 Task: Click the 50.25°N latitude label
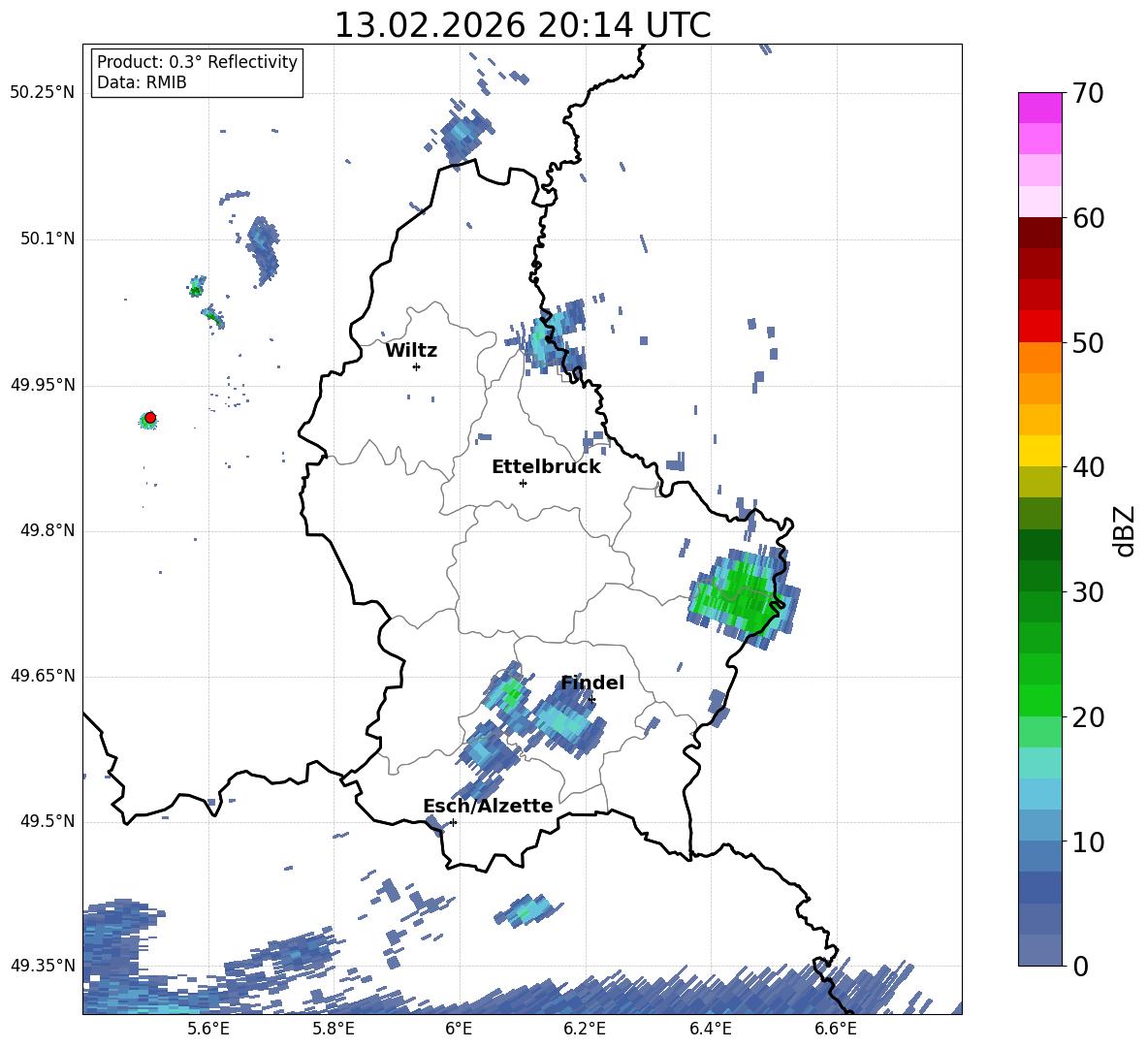[x=42, y=93]
